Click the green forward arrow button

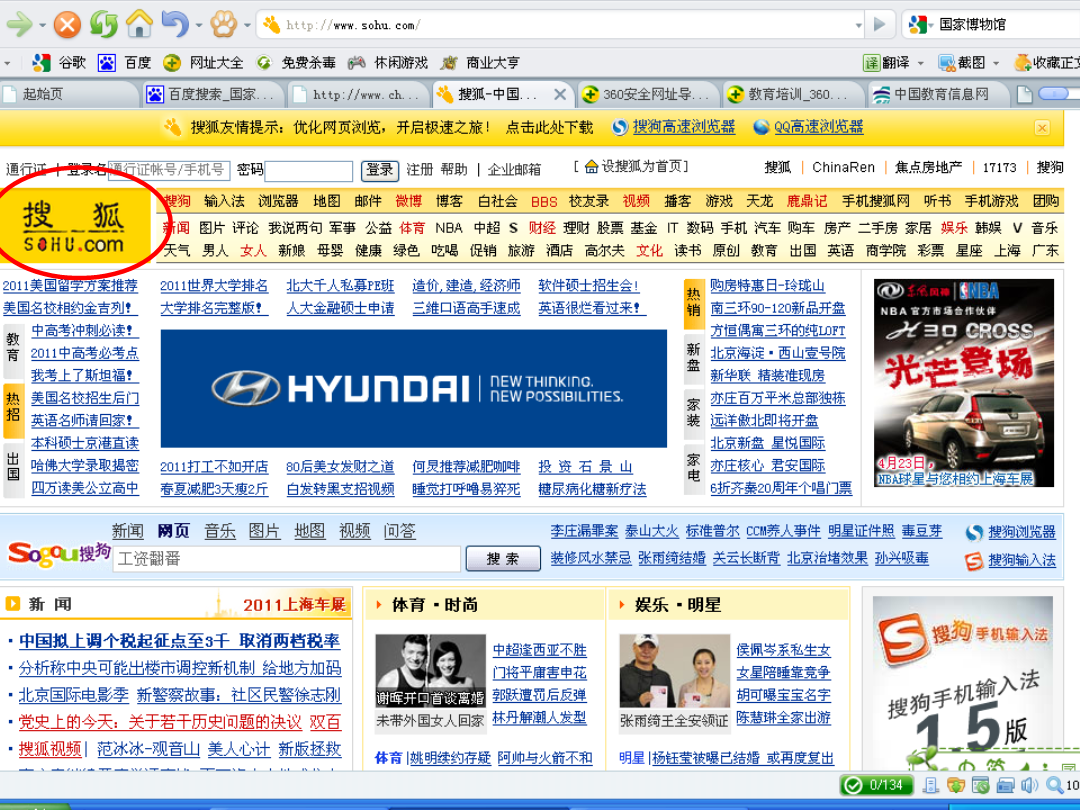tap(19, 25)
